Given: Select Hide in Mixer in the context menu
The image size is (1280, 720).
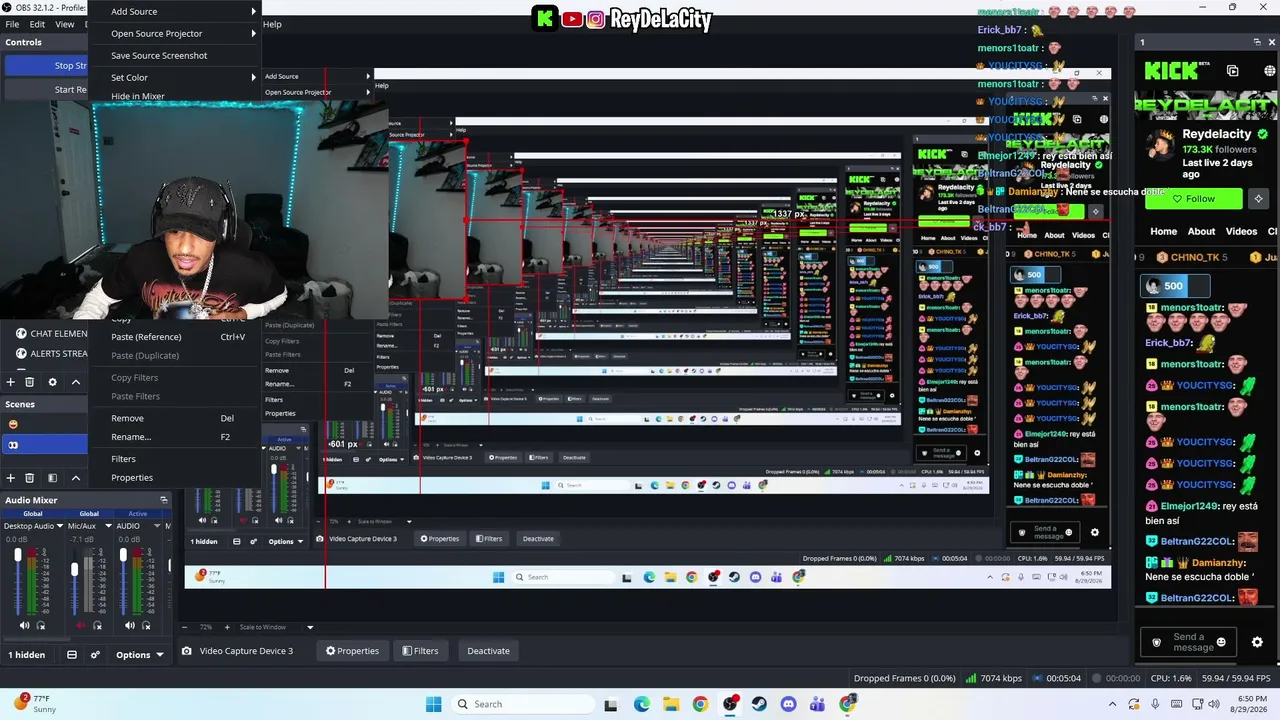Looking at the screenshot, I should click(x=138, y=97).
